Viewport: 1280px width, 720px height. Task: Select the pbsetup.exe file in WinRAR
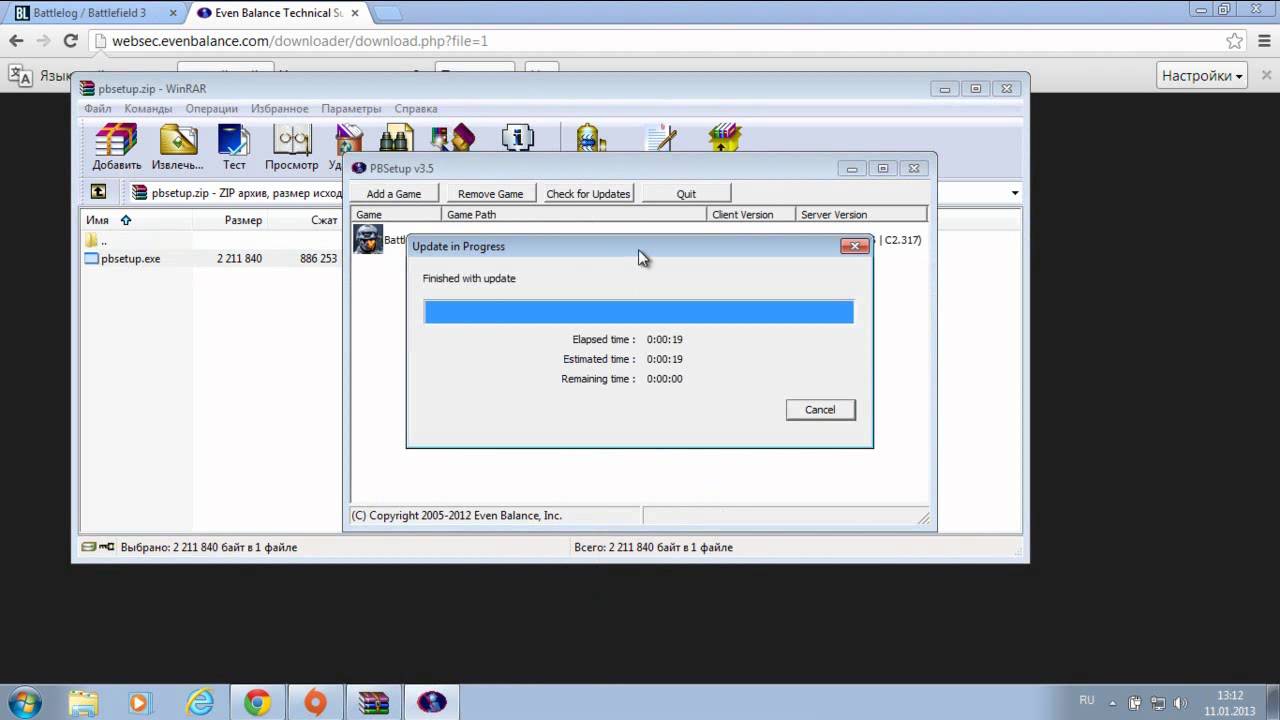pyautogui.click(x=122, y=258)
